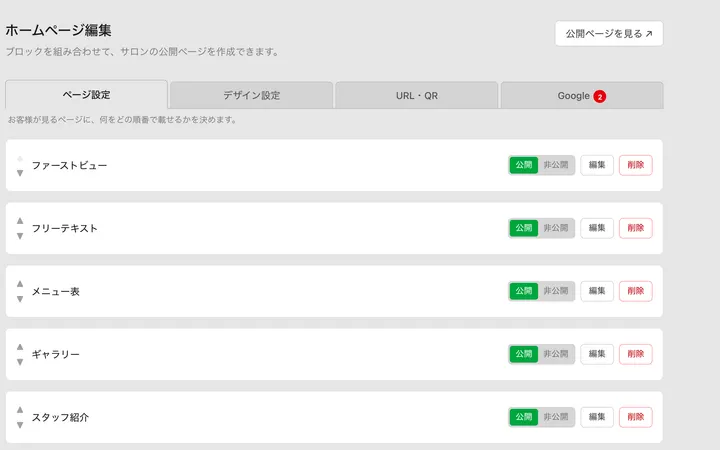Set スタッフ紹介 to 非公開
Image resolution: width=720 pixels, height=450 pixels.
pyautogui.click(x=556, y=417)
